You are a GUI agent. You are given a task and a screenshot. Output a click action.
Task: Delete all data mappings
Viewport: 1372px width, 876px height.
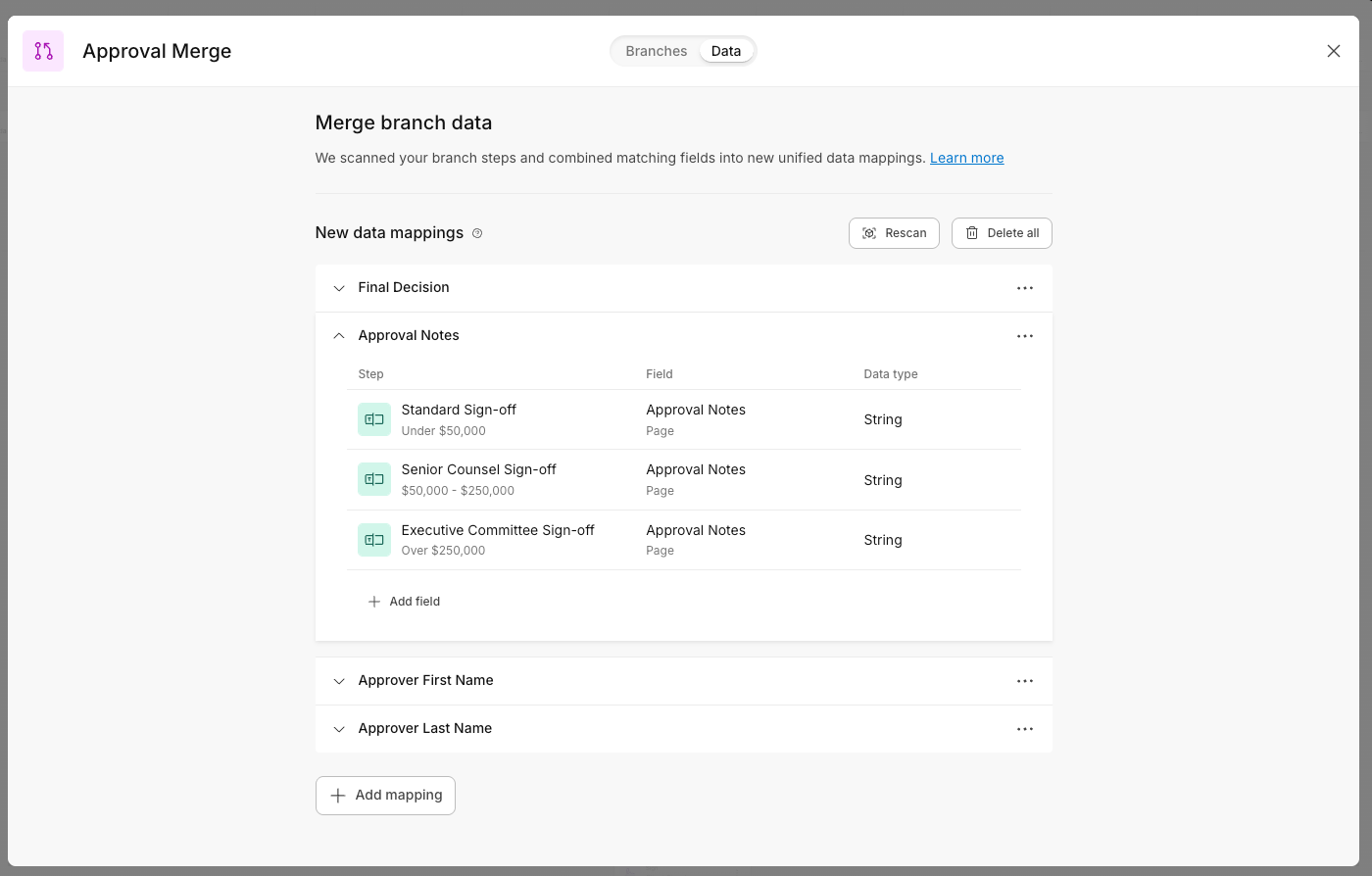pos(1002,233)
